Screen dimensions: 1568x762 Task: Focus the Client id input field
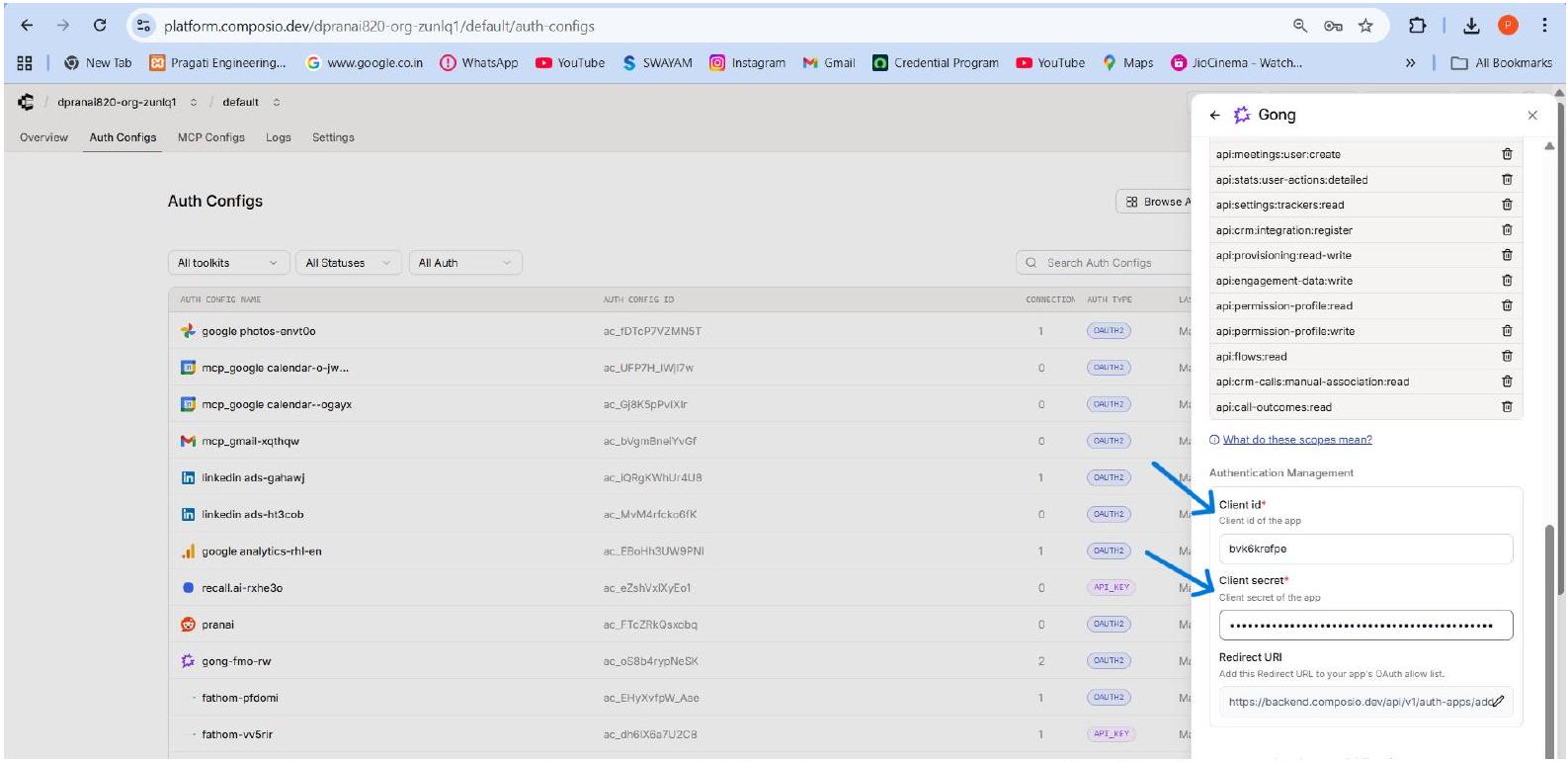pyautogui.click(x=1365, y=549)
